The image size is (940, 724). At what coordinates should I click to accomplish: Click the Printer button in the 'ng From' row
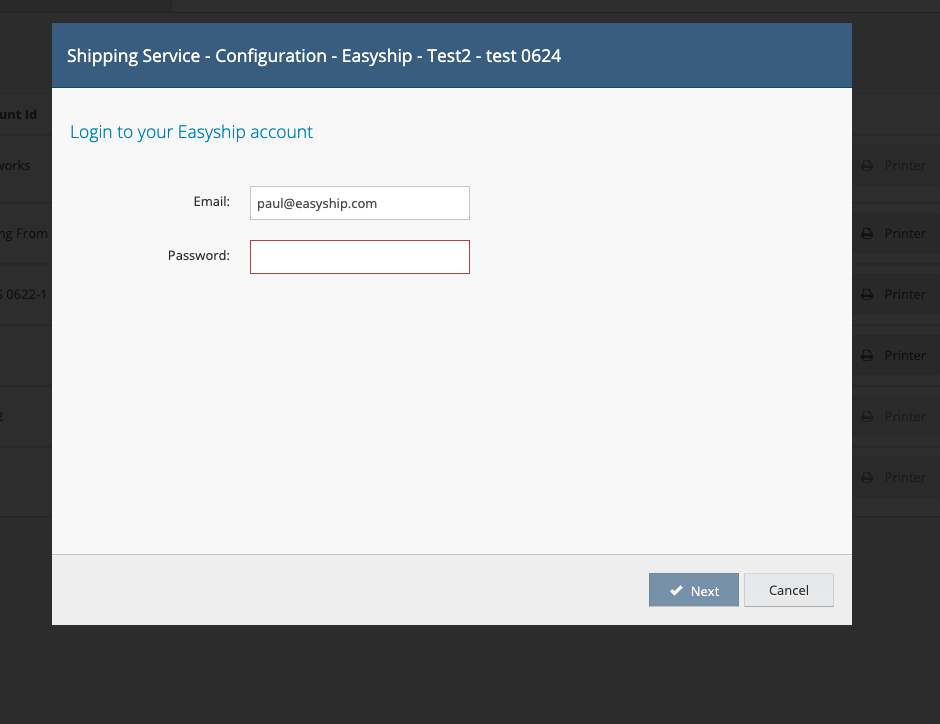(896, 234)
